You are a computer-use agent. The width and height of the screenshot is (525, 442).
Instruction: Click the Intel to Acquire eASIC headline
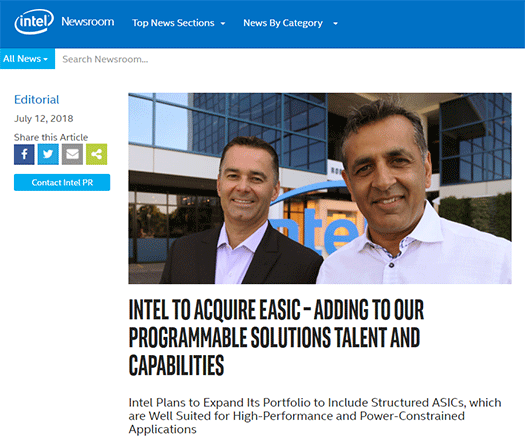point(276,337)
